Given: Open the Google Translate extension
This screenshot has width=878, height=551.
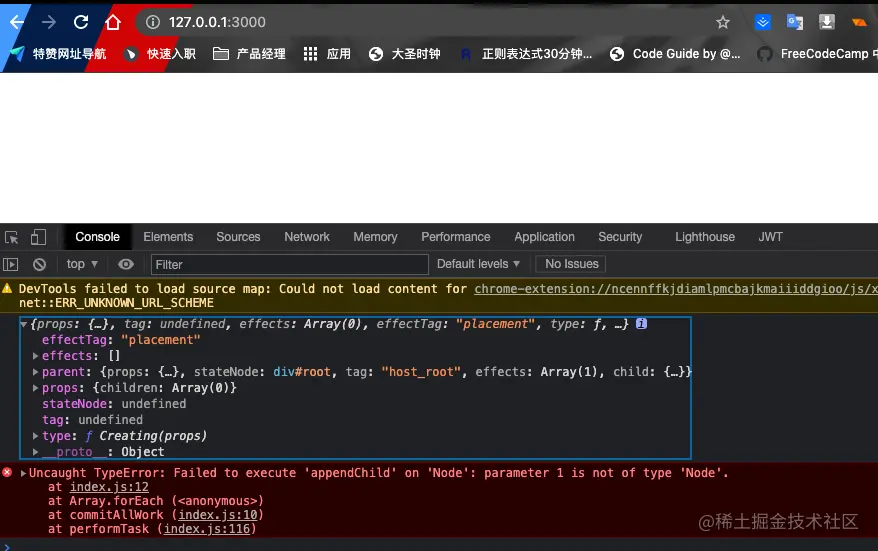Looking at the screenshot, I should click(795, 22).
